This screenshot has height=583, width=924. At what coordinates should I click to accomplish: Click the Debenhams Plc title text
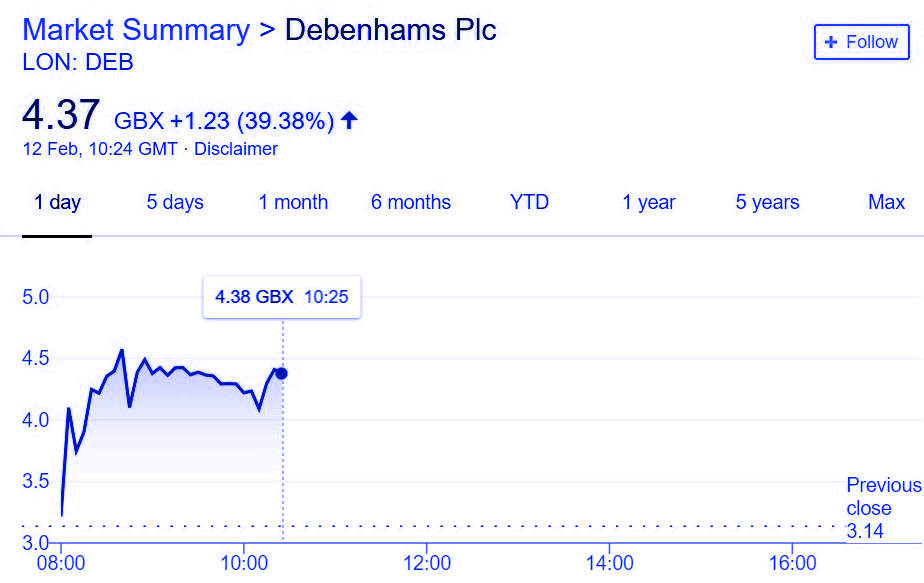[391, 29]
